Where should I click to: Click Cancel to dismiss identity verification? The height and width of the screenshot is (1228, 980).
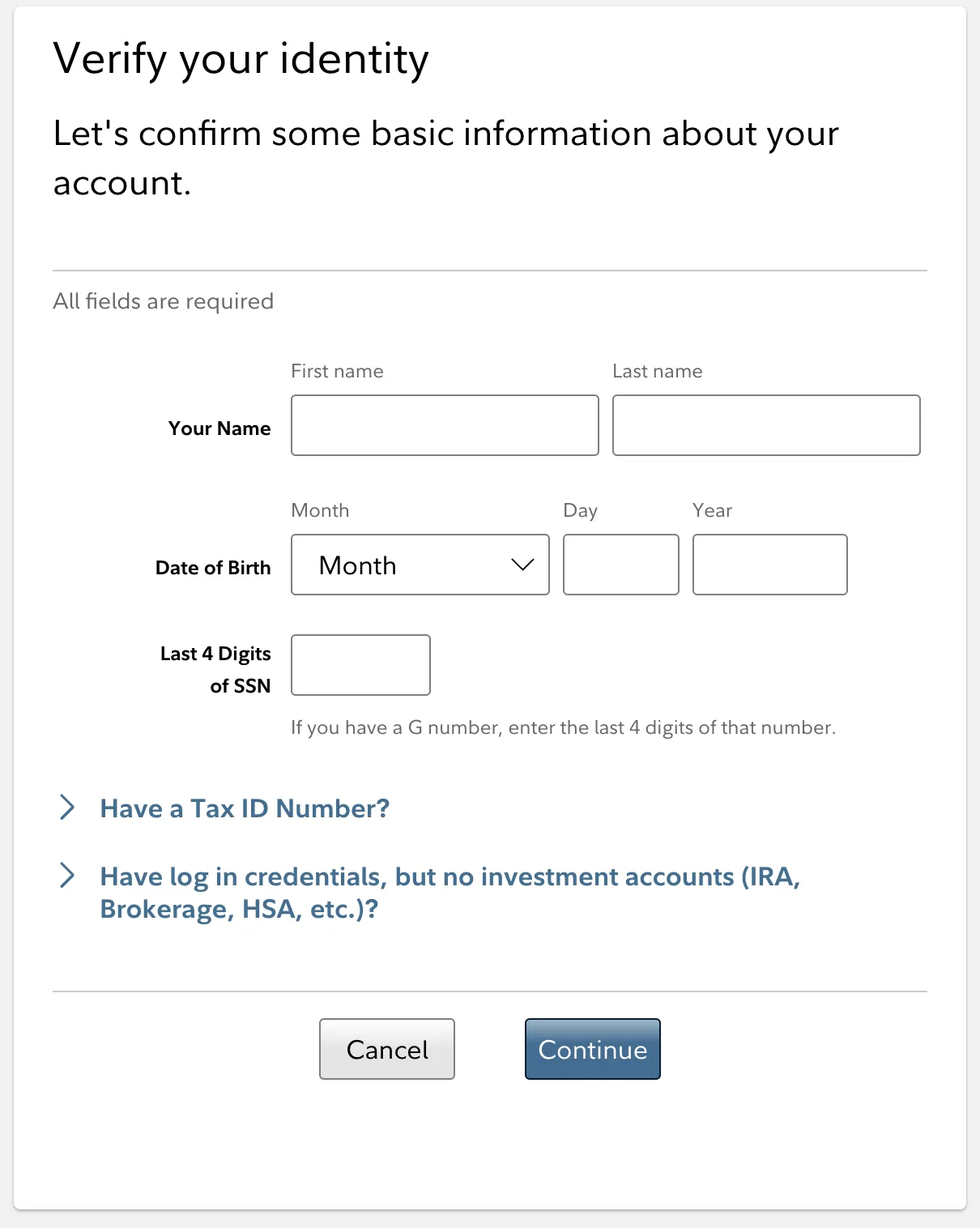(x=386, y=1048)
